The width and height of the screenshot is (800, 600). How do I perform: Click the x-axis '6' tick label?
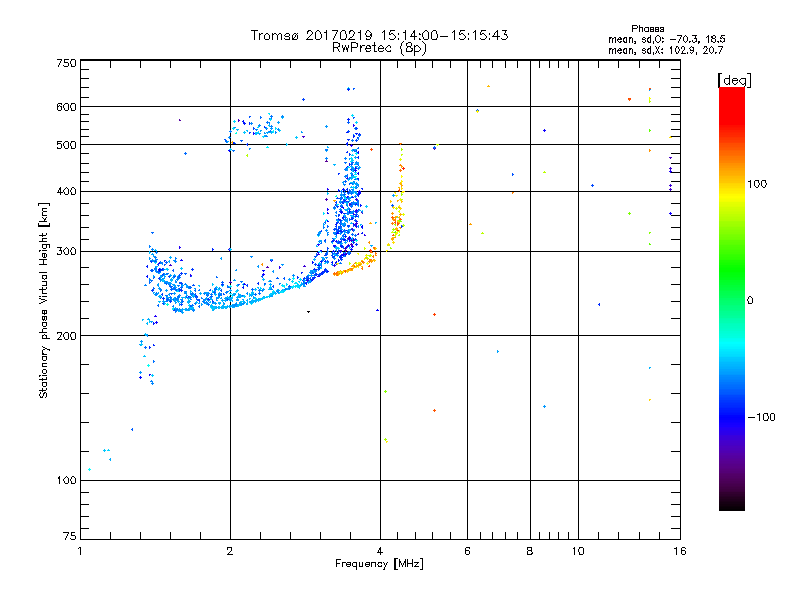[467, 551]
